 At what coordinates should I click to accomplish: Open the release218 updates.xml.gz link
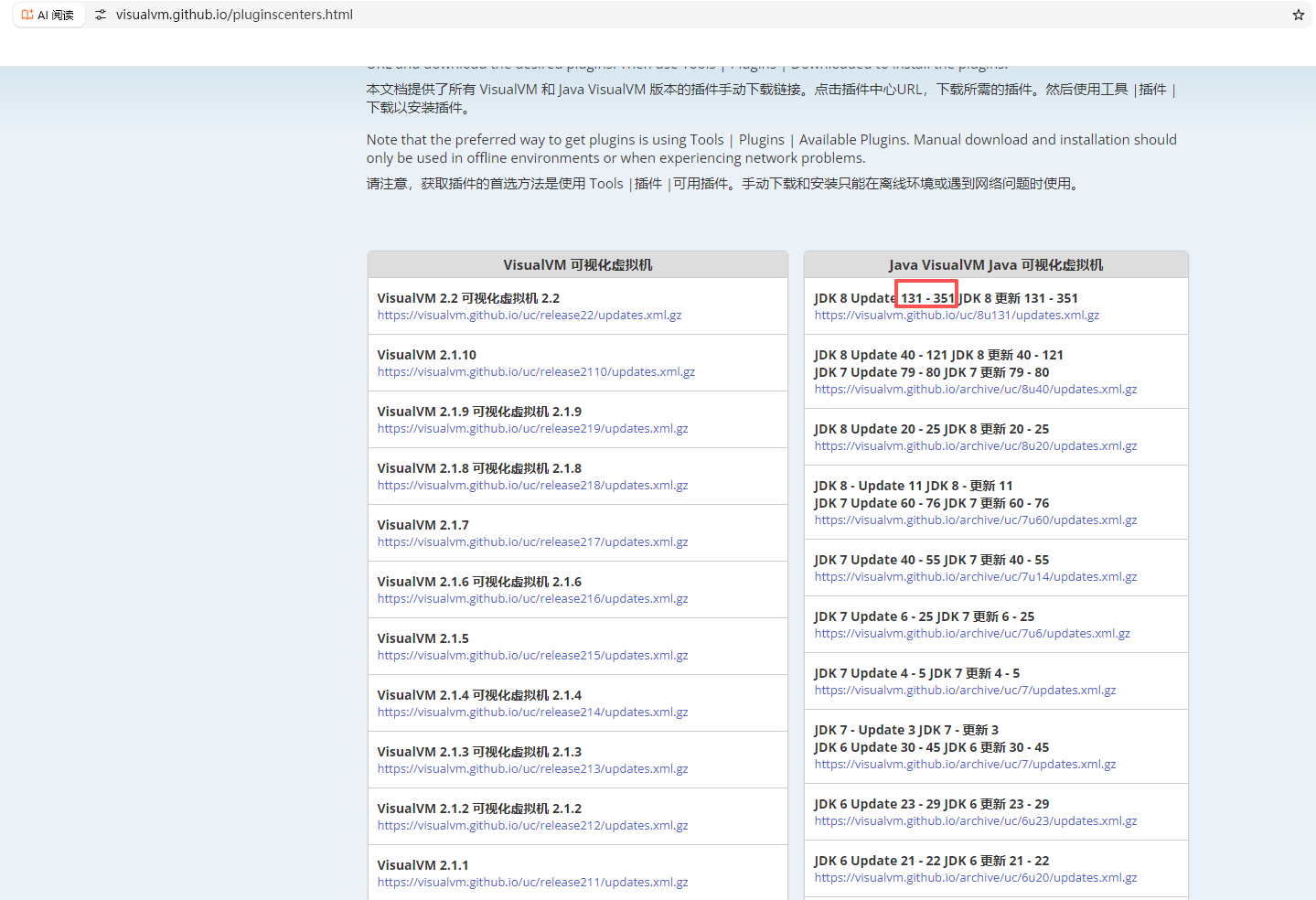(532, 486)
